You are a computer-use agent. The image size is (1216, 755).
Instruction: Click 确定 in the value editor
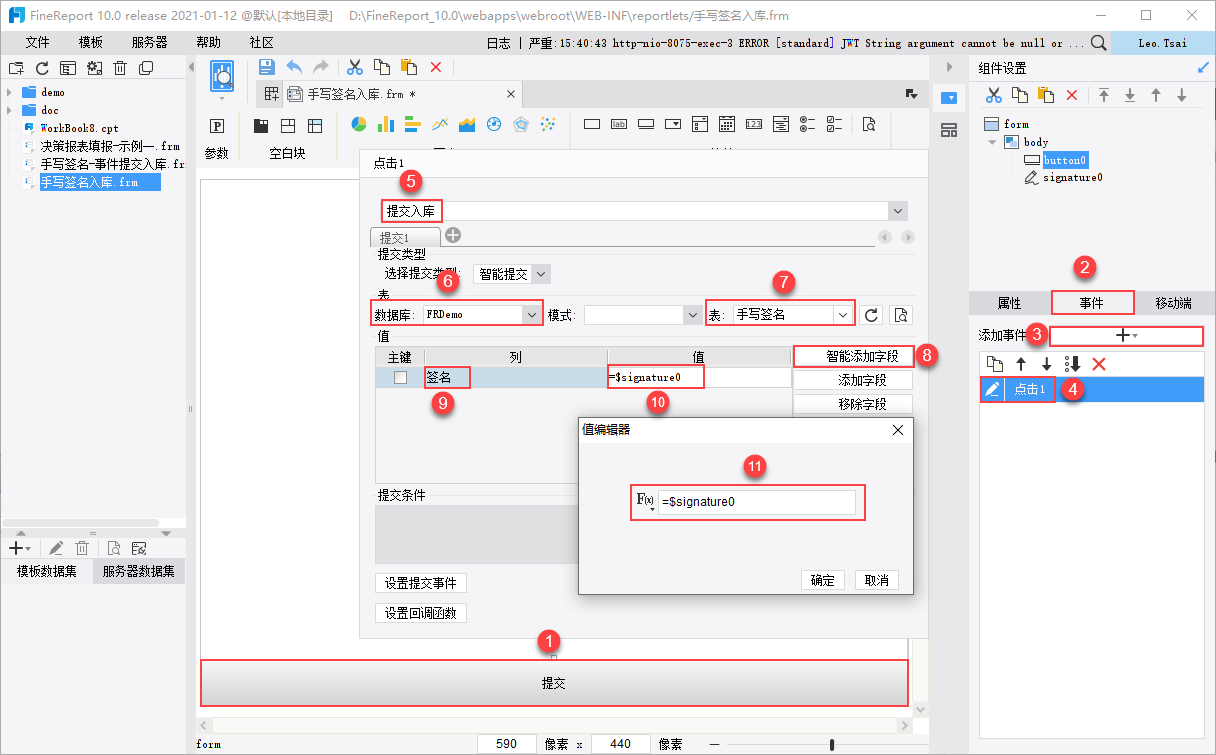(x=822, y=580)
